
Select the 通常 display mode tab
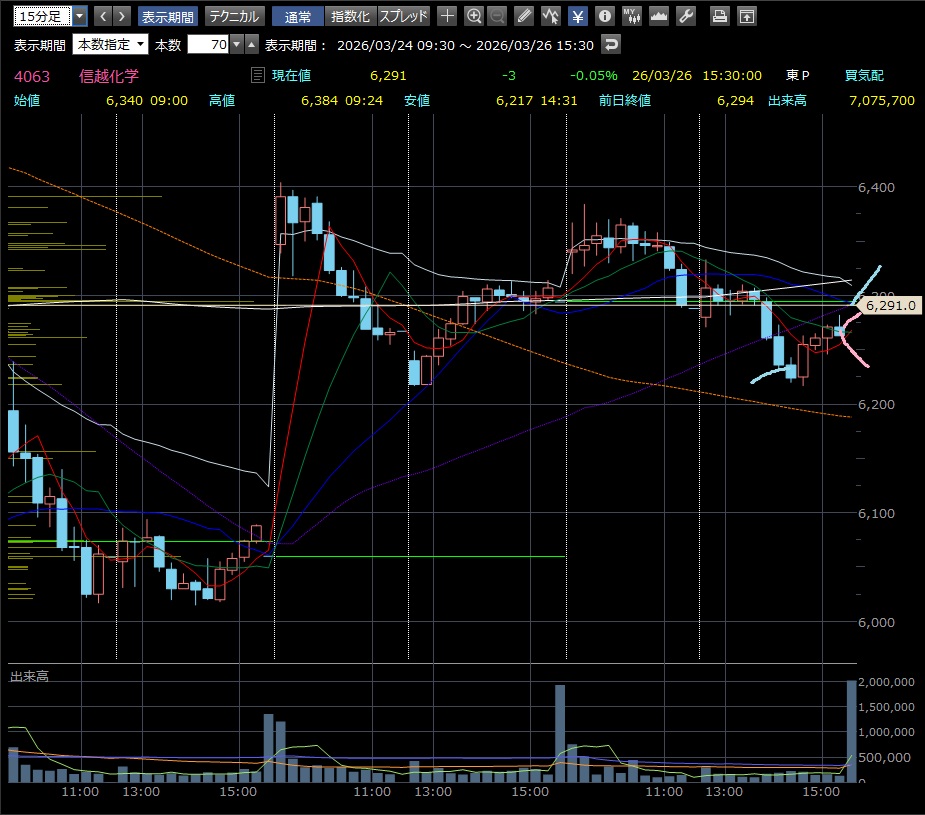pos(297,16)
